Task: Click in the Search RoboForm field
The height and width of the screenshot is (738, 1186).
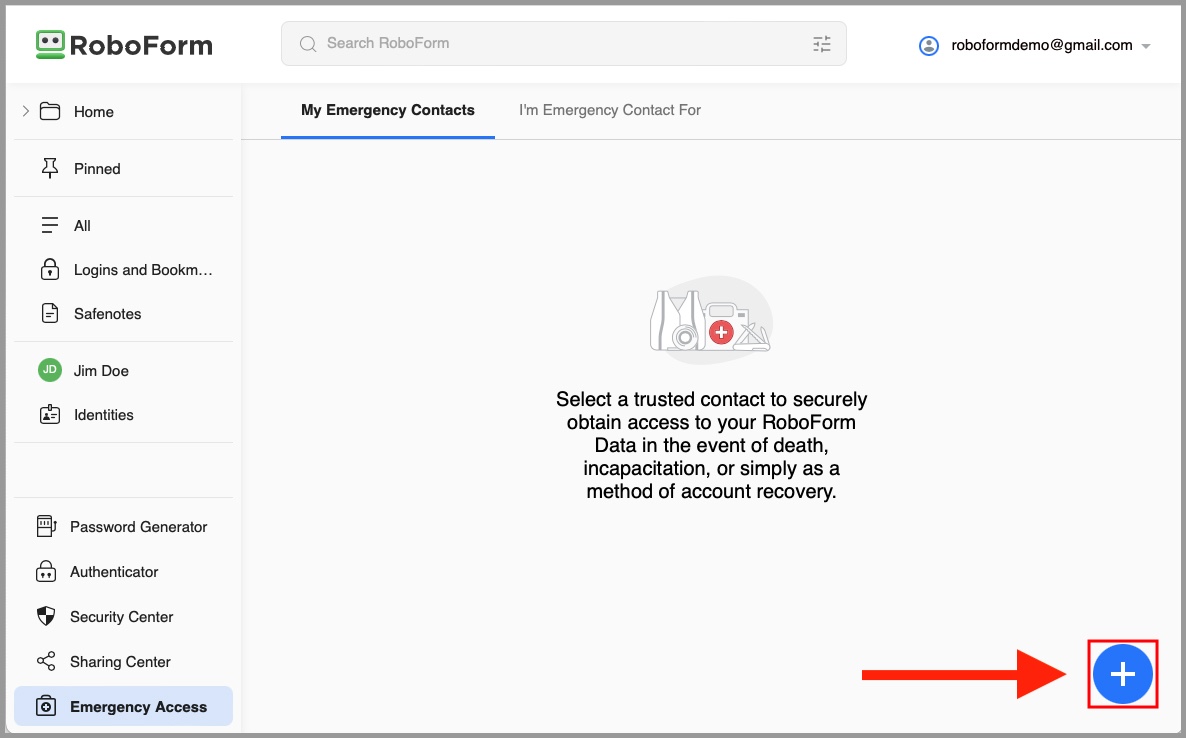Action: (x=564, y=44)
